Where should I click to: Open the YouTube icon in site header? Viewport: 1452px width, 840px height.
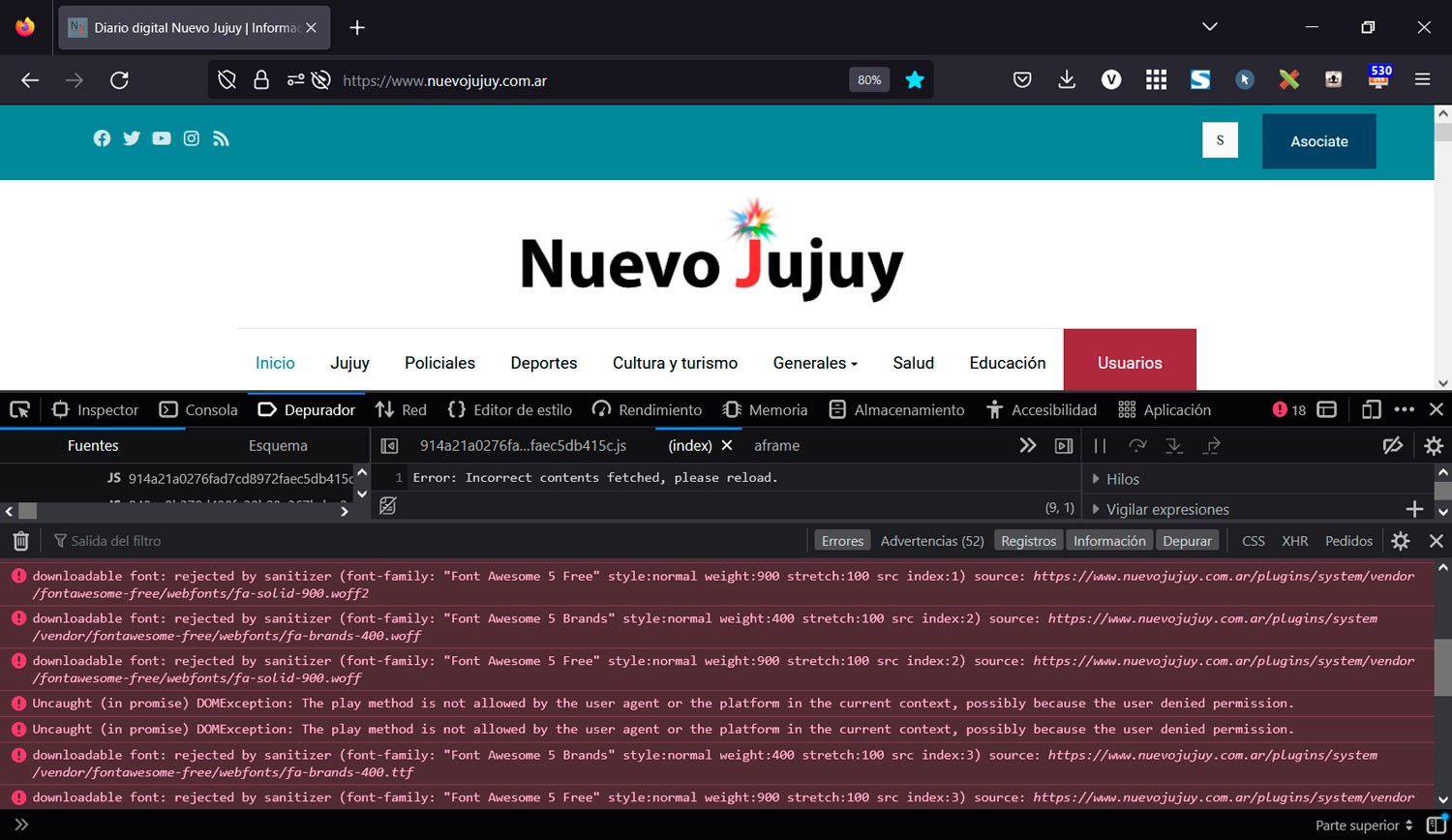[x=162, y=138]
